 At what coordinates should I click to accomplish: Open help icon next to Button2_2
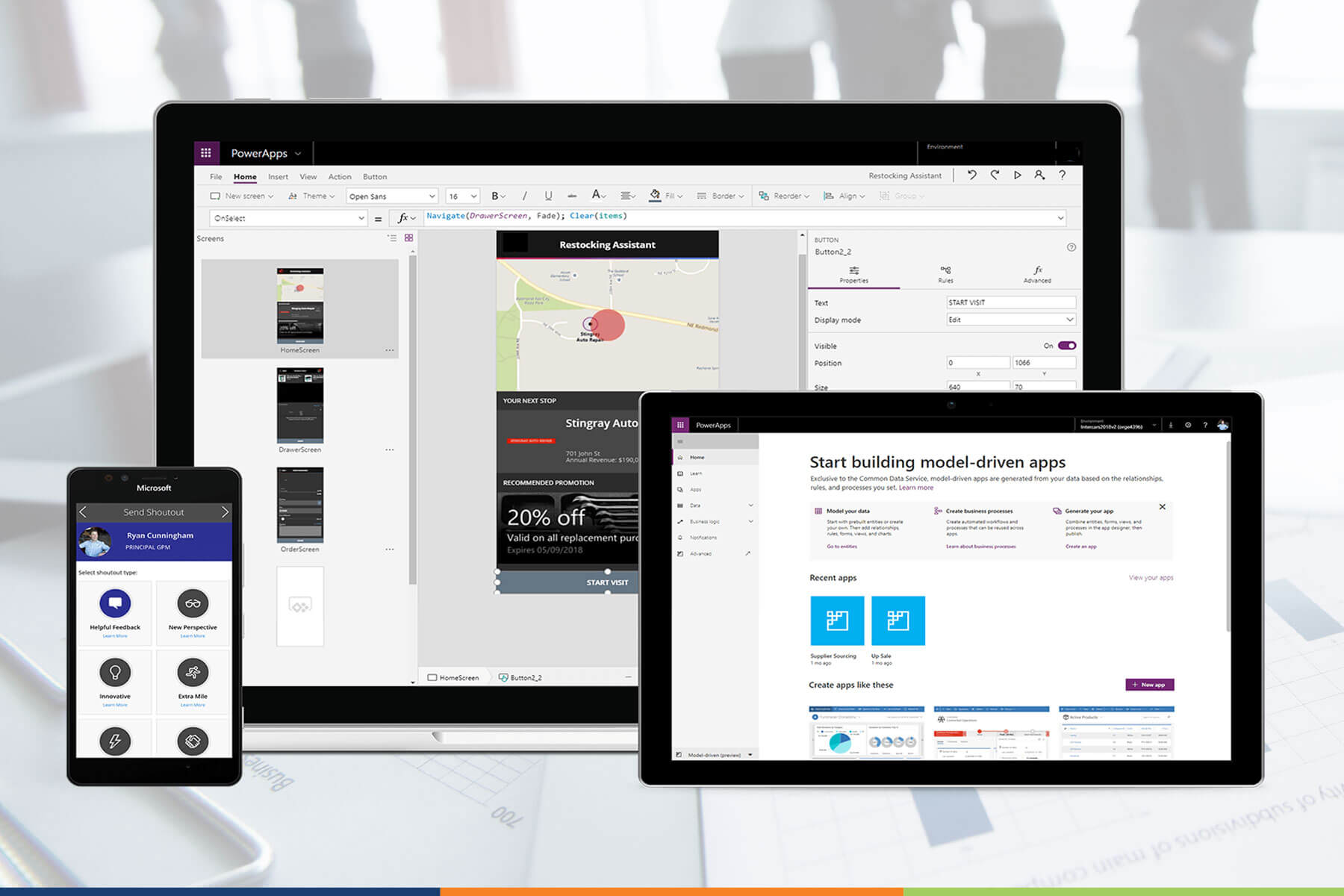pos(1071,247)
